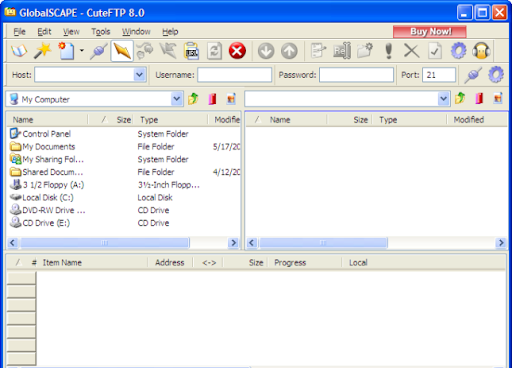
Task: Select Shared Docum... folder
Action: click(46, 172)
